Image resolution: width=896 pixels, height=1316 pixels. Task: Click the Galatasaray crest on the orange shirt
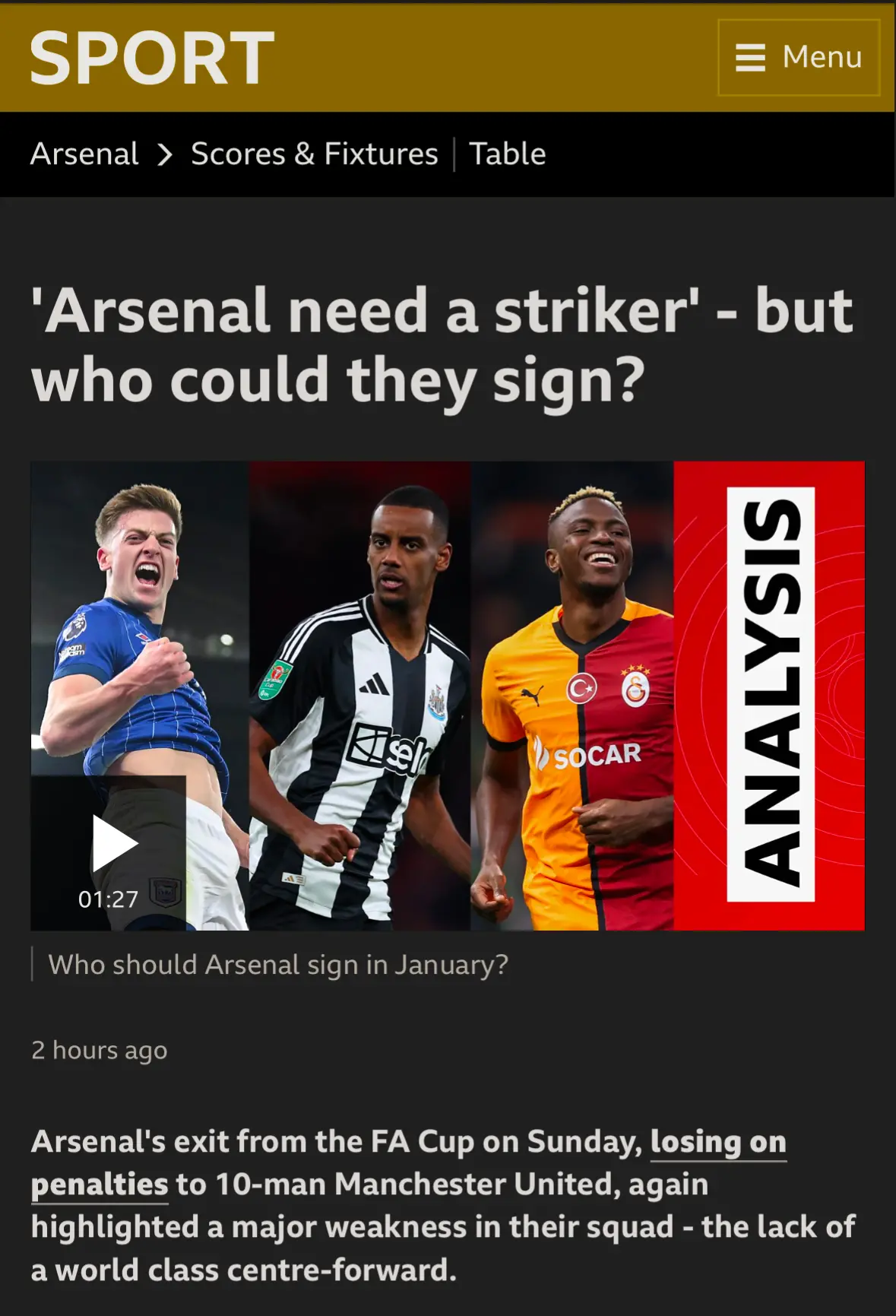(x=635, y=688)
